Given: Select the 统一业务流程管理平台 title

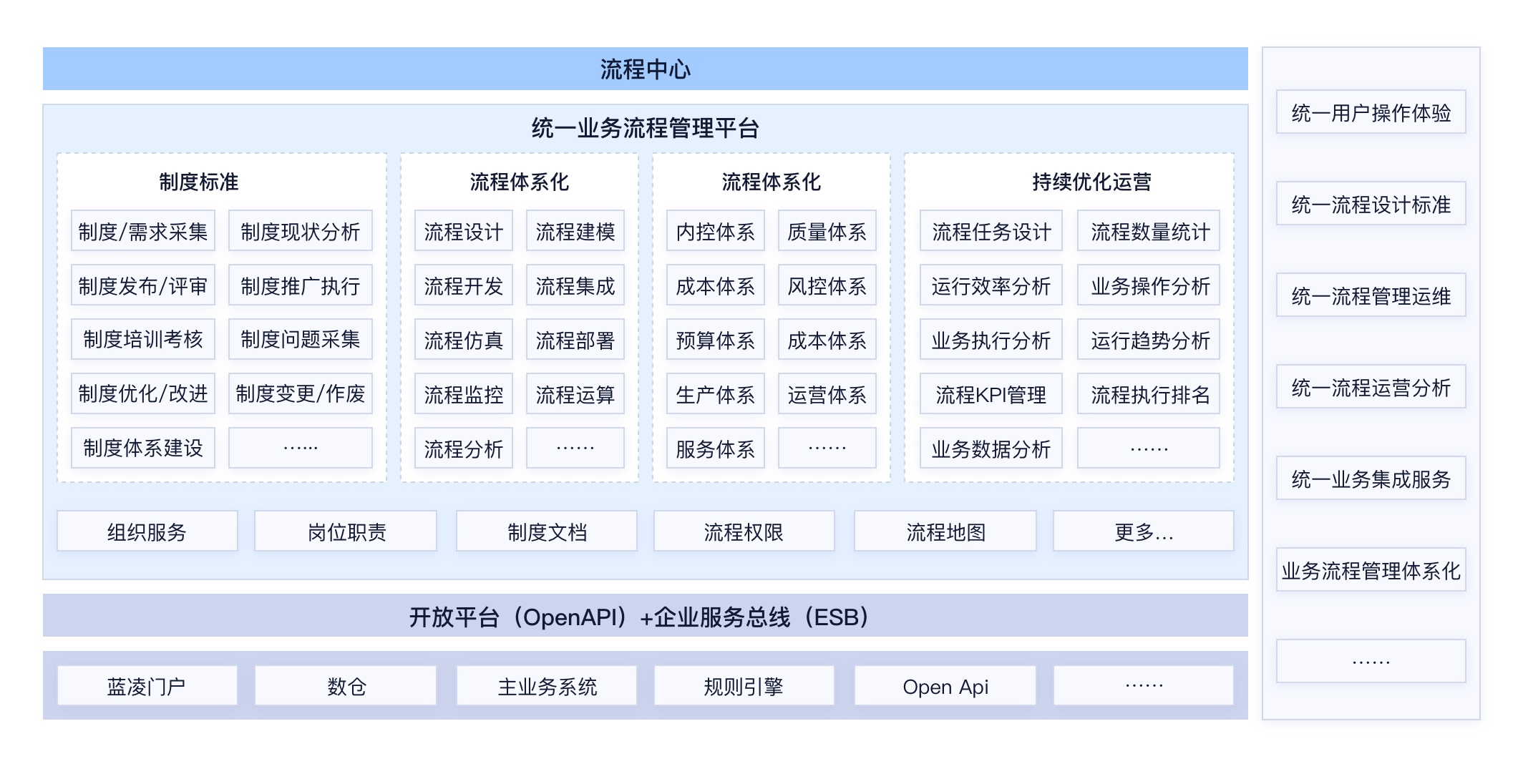Looking at the screenshot, I should tap(645, 128).
